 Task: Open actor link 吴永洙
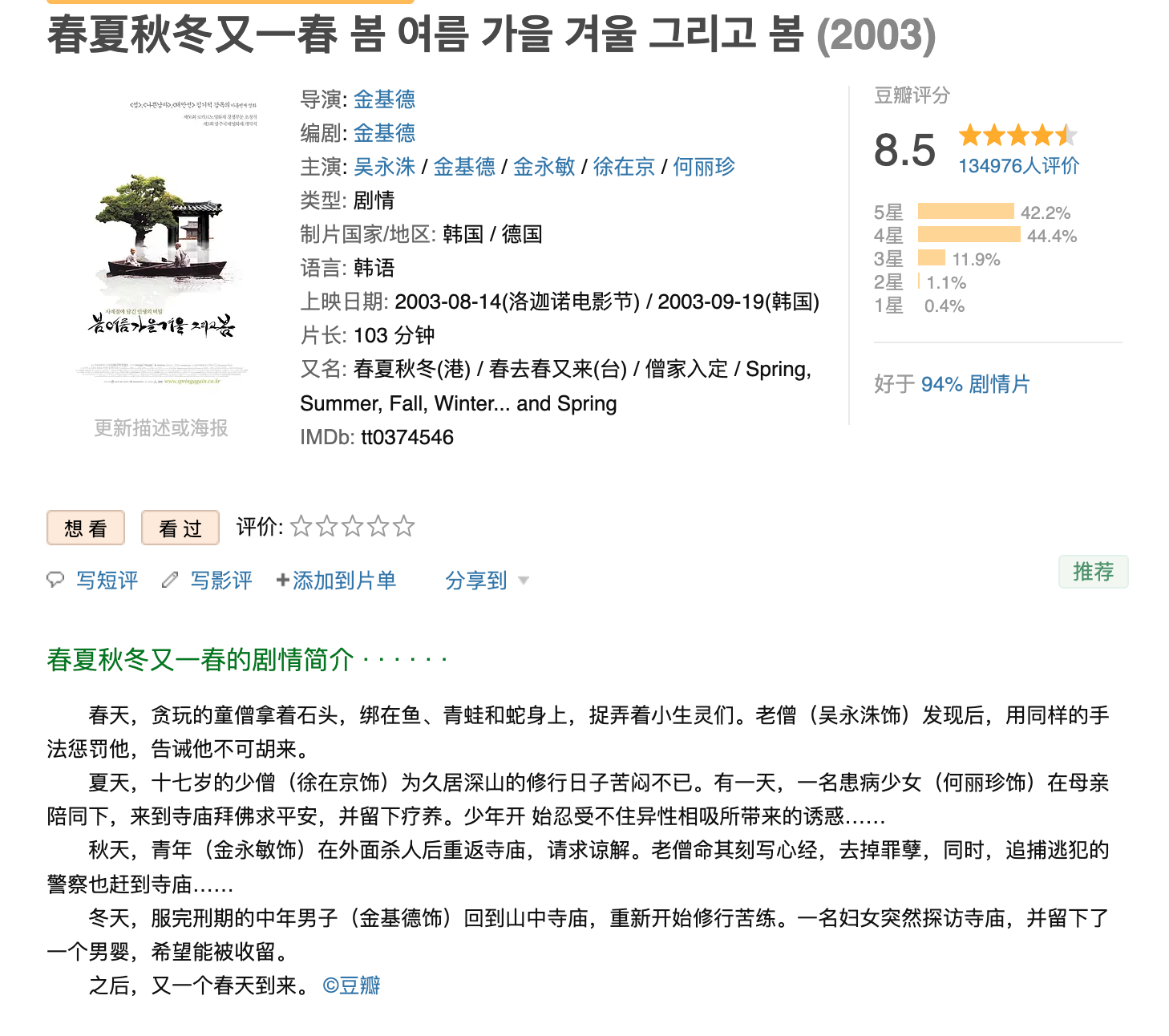click(x=385, y=167)
